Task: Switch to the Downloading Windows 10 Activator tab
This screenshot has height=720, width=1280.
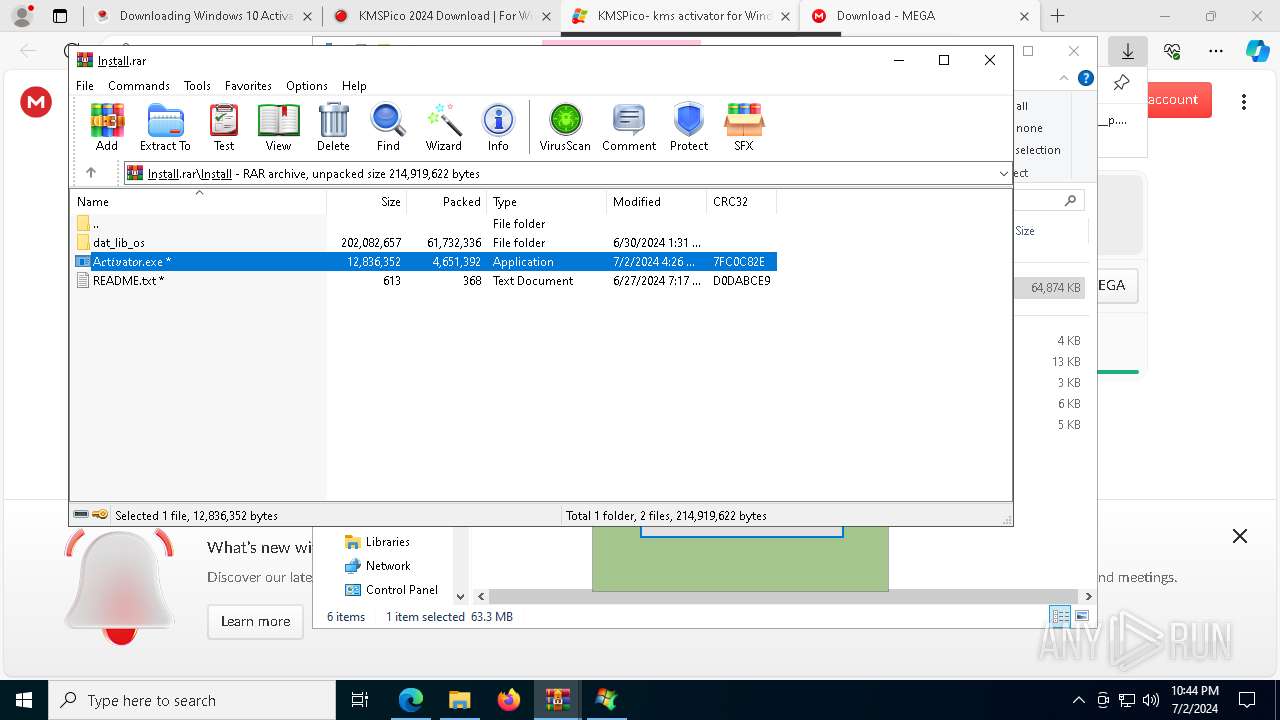Action: coord(203,16)
